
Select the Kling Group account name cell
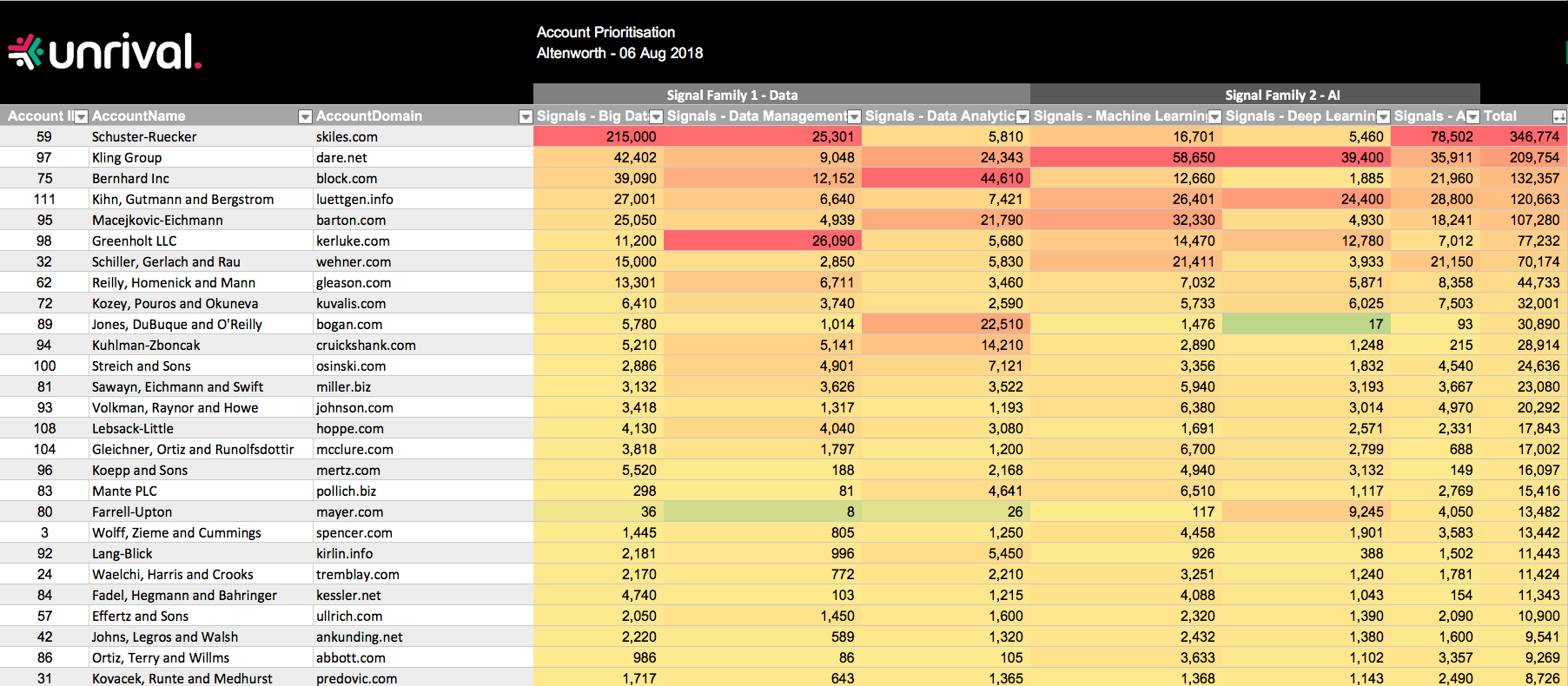tap(127, 158)
